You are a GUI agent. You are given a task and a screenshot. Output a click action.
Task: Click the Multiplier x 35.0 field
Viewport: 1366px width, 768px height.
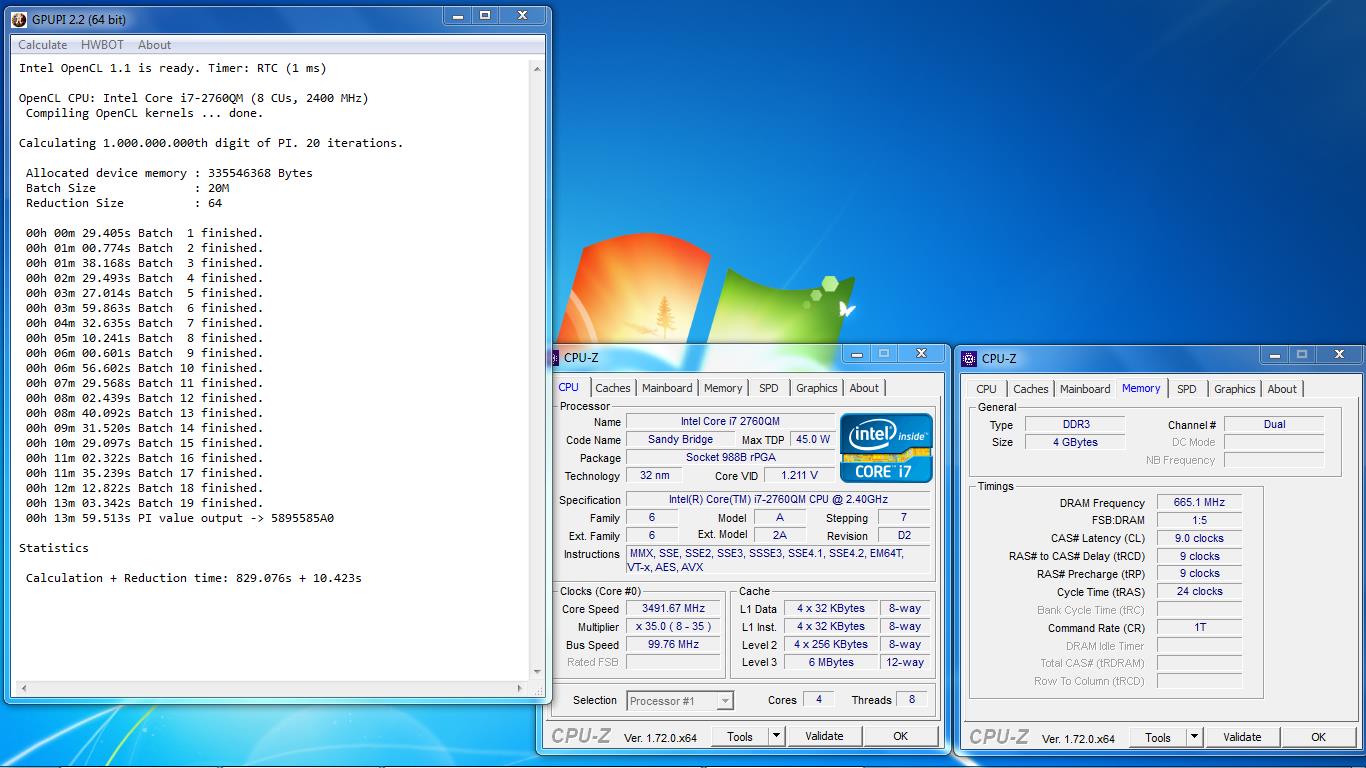tap(673, 626)
